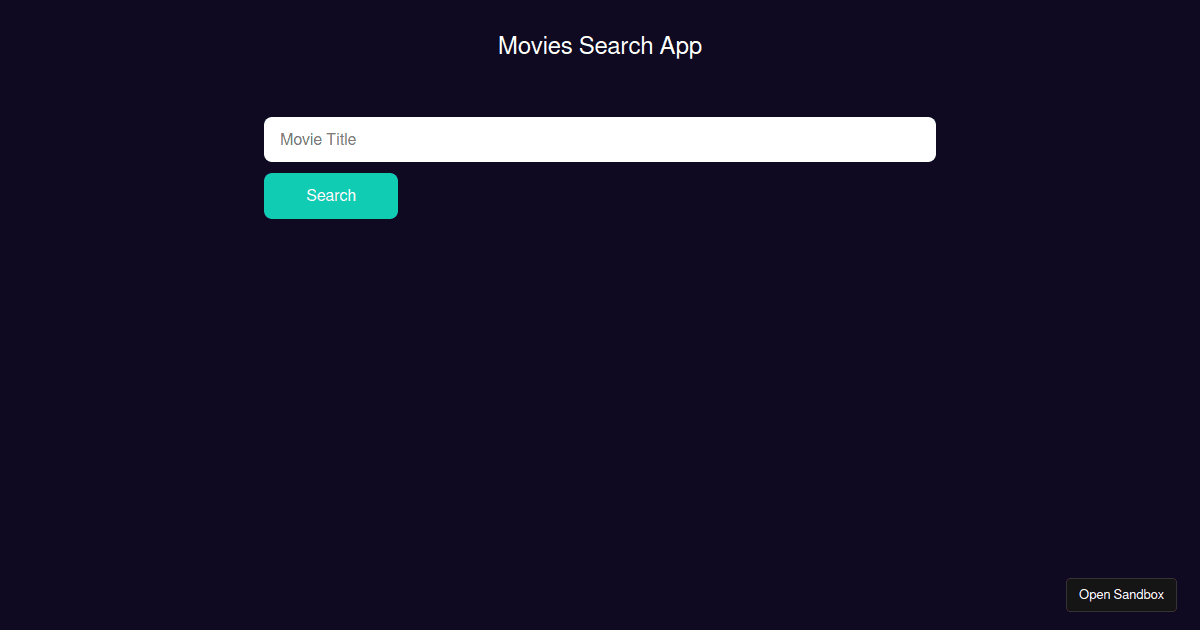
Task: Submit a search with the Search button
Action: tap(331, 195)
